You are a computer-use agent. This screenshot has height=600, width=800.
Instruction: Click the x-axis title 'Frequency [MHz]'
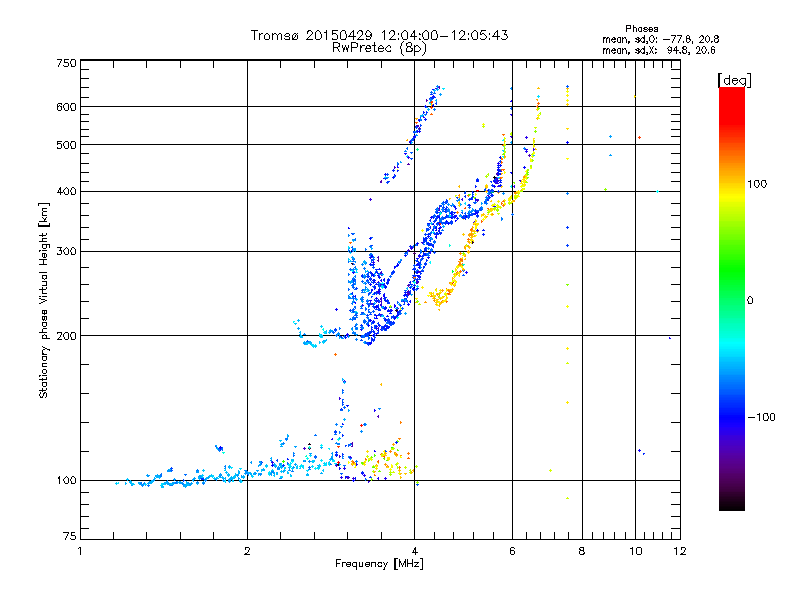tap(379, 564)
